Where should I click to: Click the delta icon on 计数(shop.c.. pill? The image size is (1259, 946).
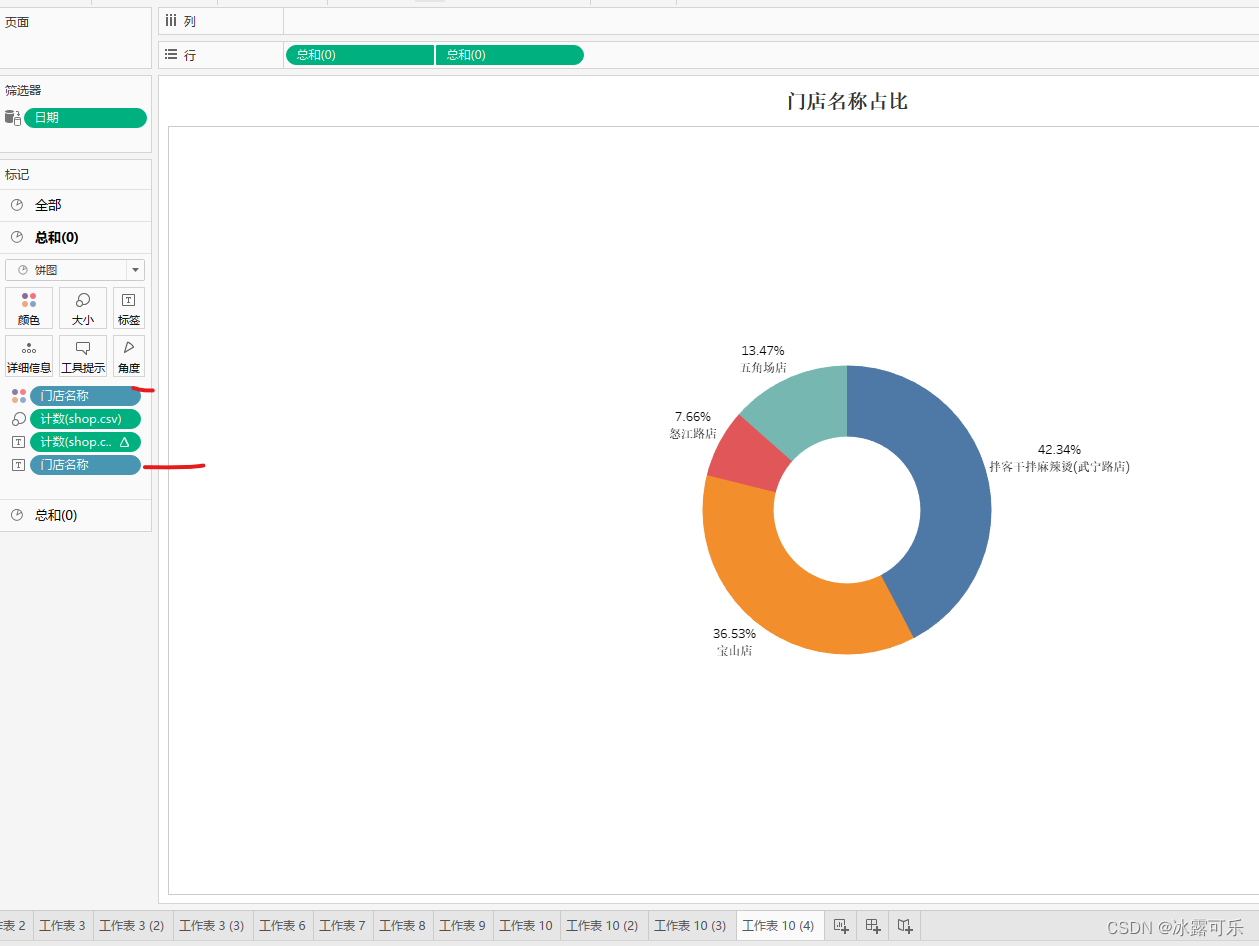tap(125, 442)
